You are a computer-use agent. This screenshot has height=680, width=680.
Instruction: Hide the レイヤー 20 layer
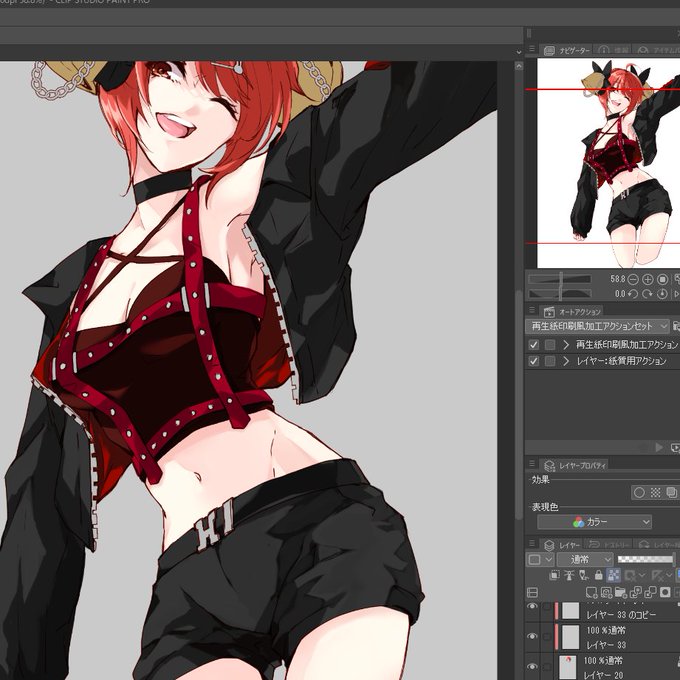532,667
